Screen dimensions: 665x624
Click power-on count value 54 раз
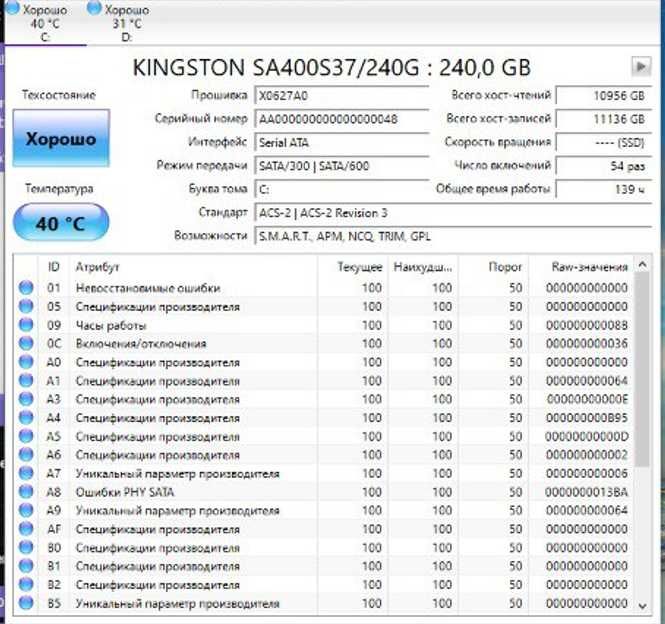(x=603, y=166)
